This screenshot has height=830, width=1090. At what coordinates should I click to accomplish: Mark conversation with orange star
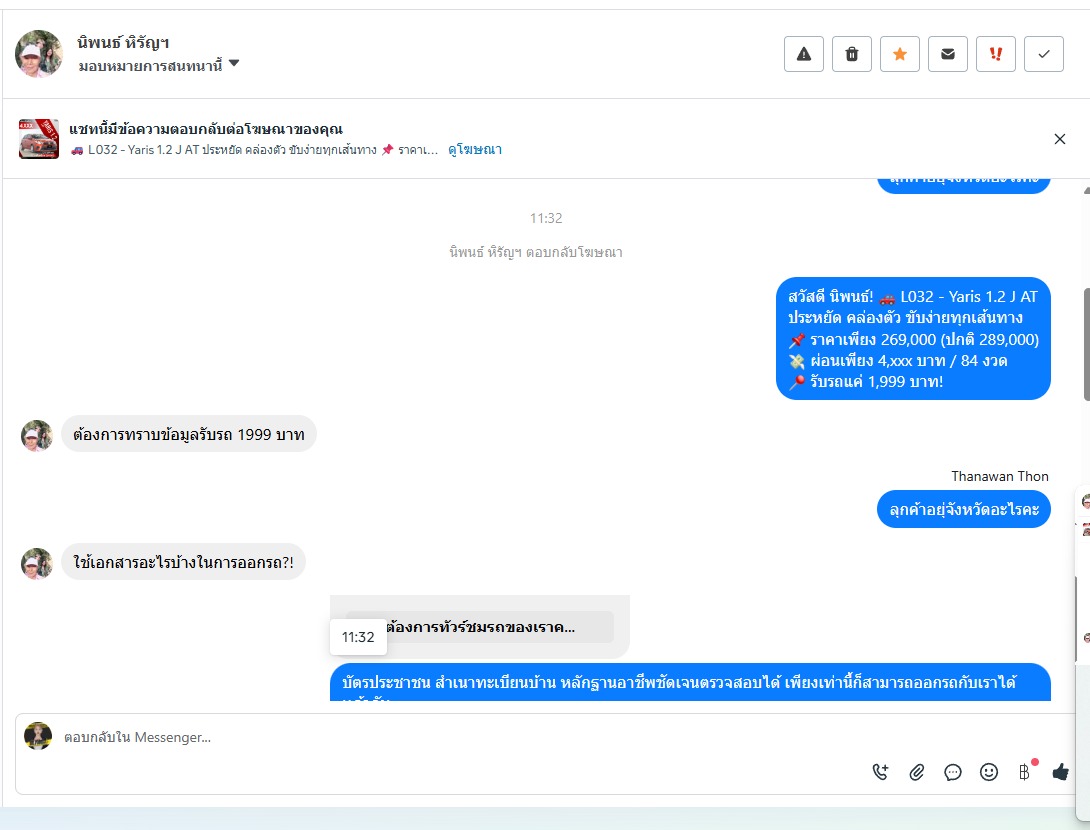point(900,54)
